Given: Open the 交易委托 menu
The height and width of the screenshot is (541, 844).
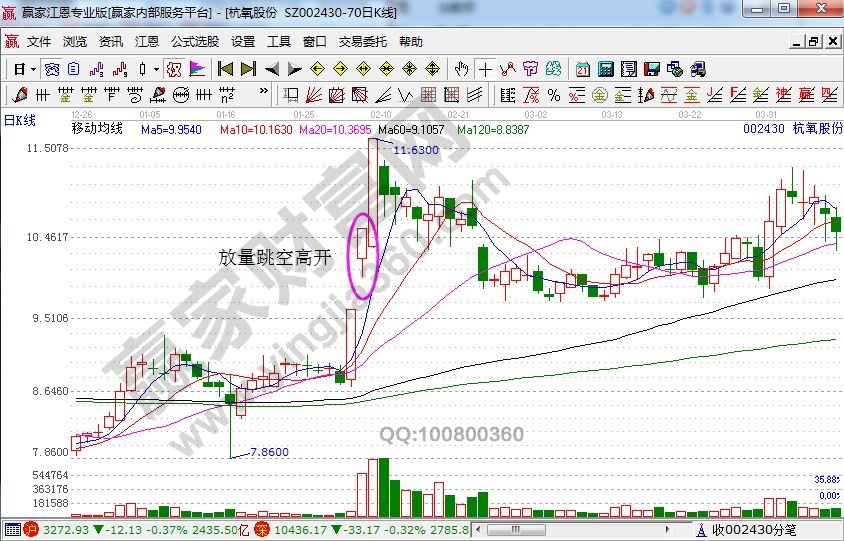Looking at the screenshot, I should pyautogui.click(x=361, y=42).
